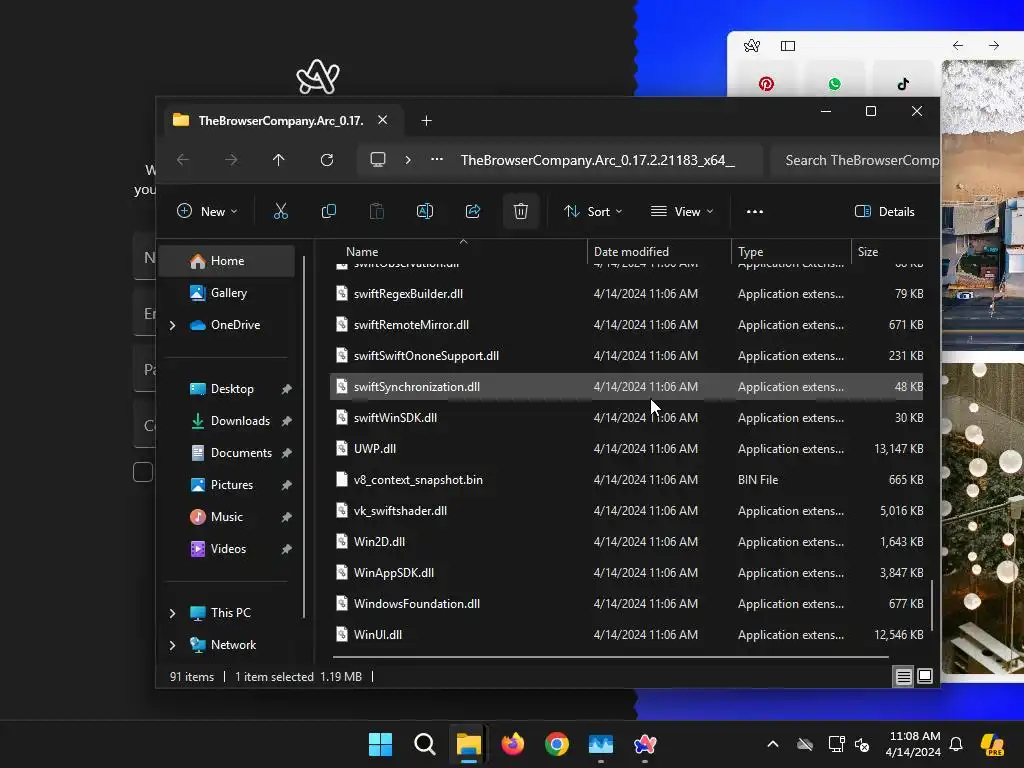Viewport: 1024px width, 768px height.
Task: Click the Arc logo icon in browser window
Action: point(752,46)
